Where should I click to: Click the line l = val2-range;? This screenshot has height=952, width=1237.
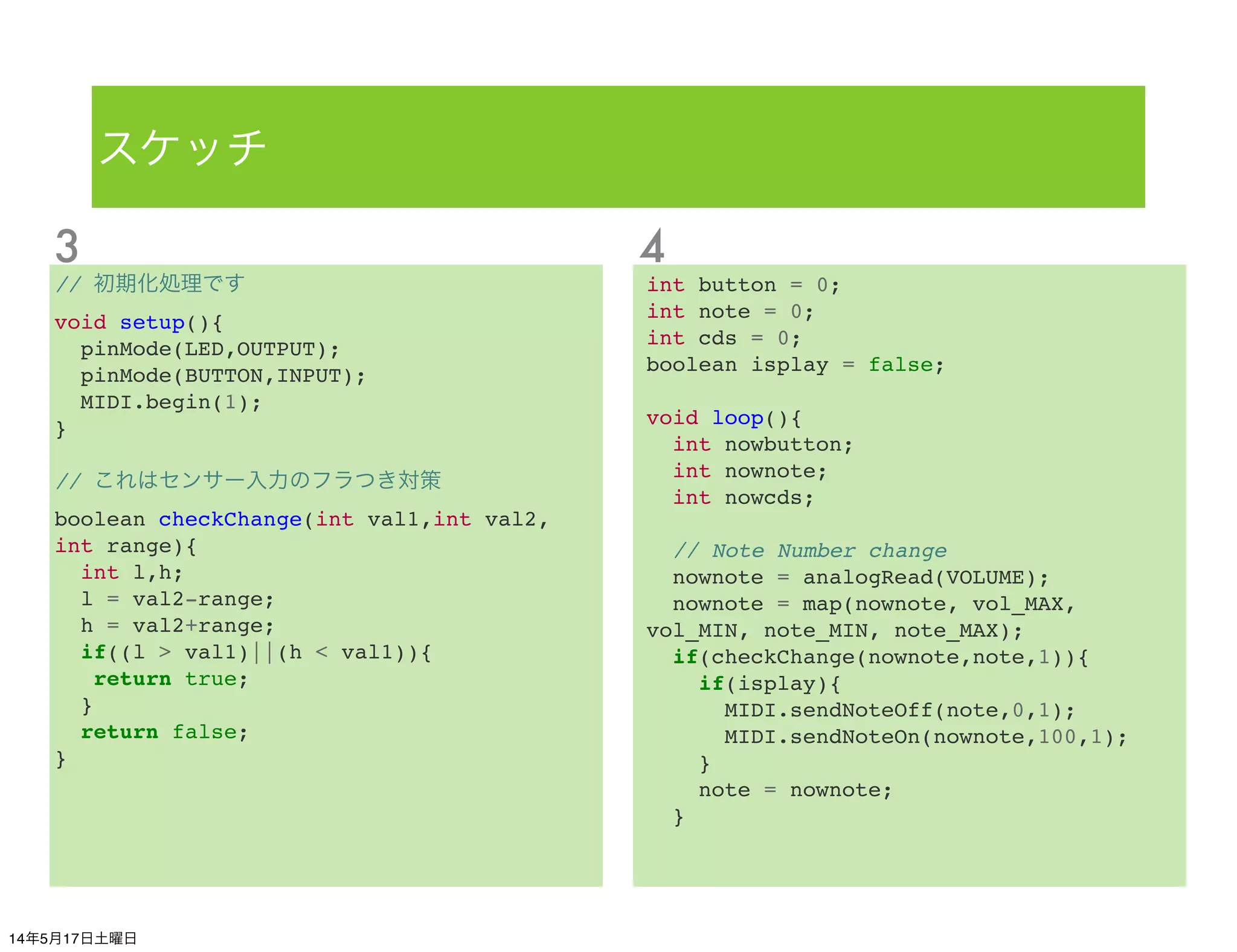point(177,599)
